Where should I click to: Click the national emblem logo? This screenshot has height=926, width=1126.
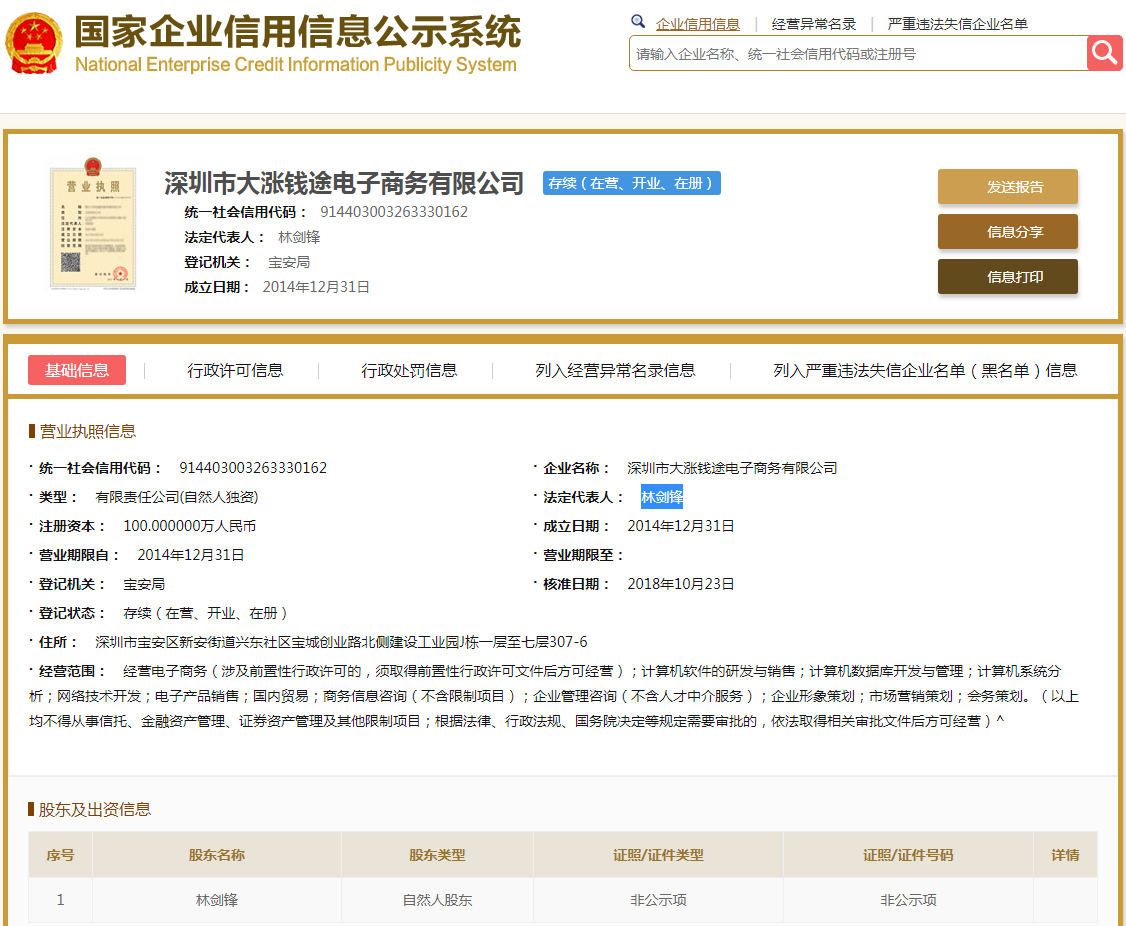pos(34,44)
